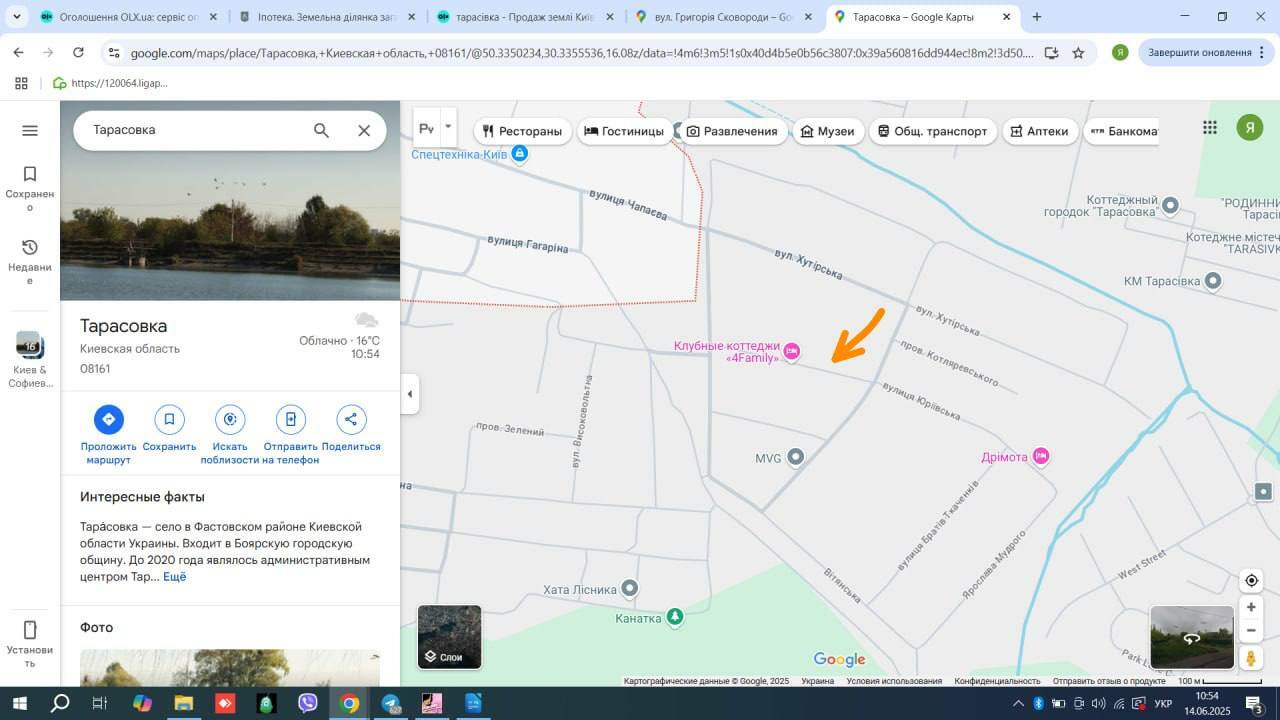Center map with My Location button
The width and height of the screenshot is (1280, 720).
click(1251, 580)
